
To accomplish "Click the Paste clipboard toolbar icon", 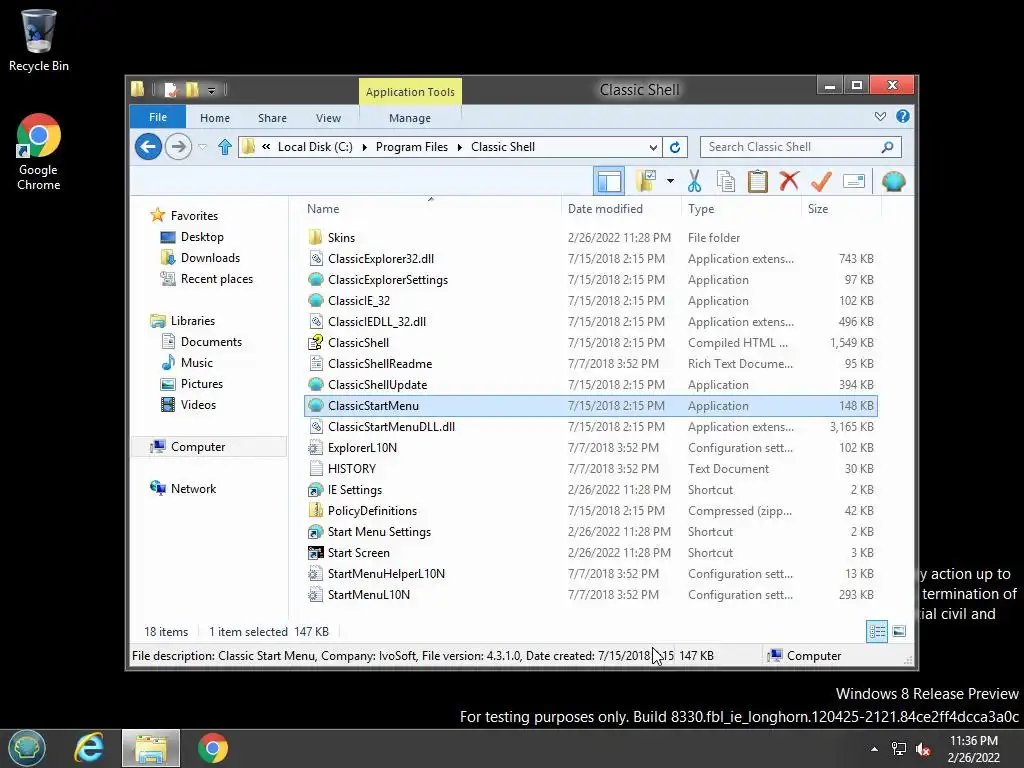I will point(758,181).
